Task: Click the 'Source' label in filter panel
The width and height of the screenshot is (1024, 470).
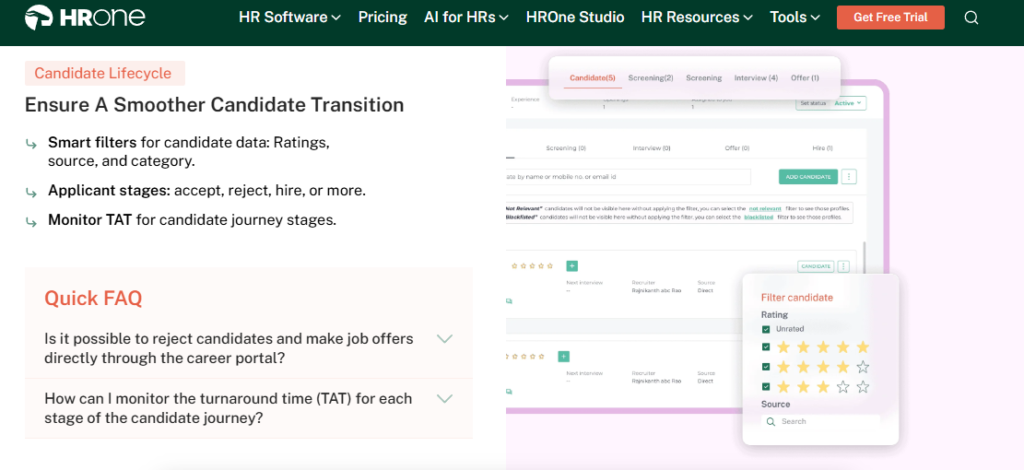Action: pyautogui.click(x=776, y=405)
